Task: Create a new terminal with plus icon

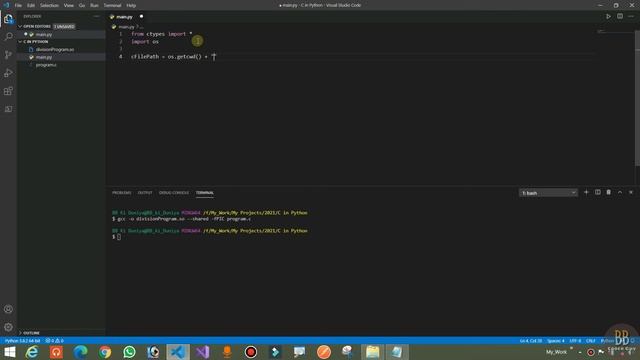Action: [586, 192]
